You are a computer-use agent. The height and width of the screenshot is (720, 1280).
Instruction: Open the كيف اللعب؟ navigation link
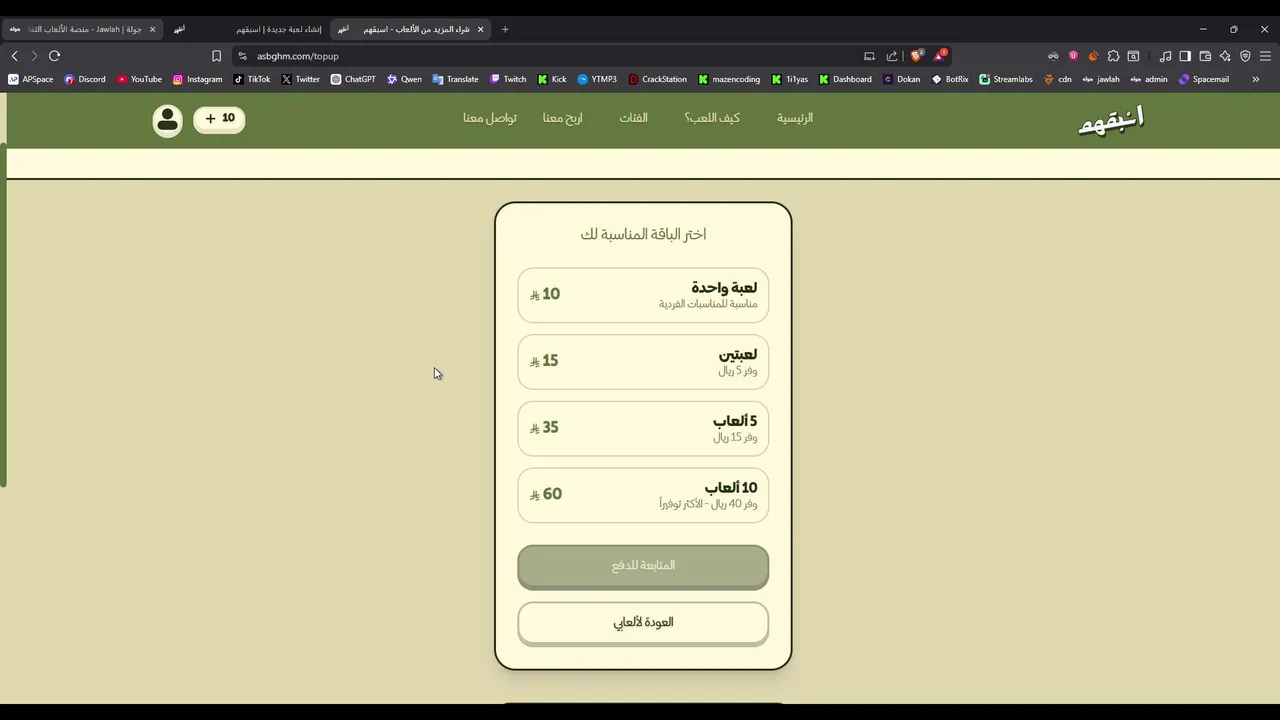(712, 118)
